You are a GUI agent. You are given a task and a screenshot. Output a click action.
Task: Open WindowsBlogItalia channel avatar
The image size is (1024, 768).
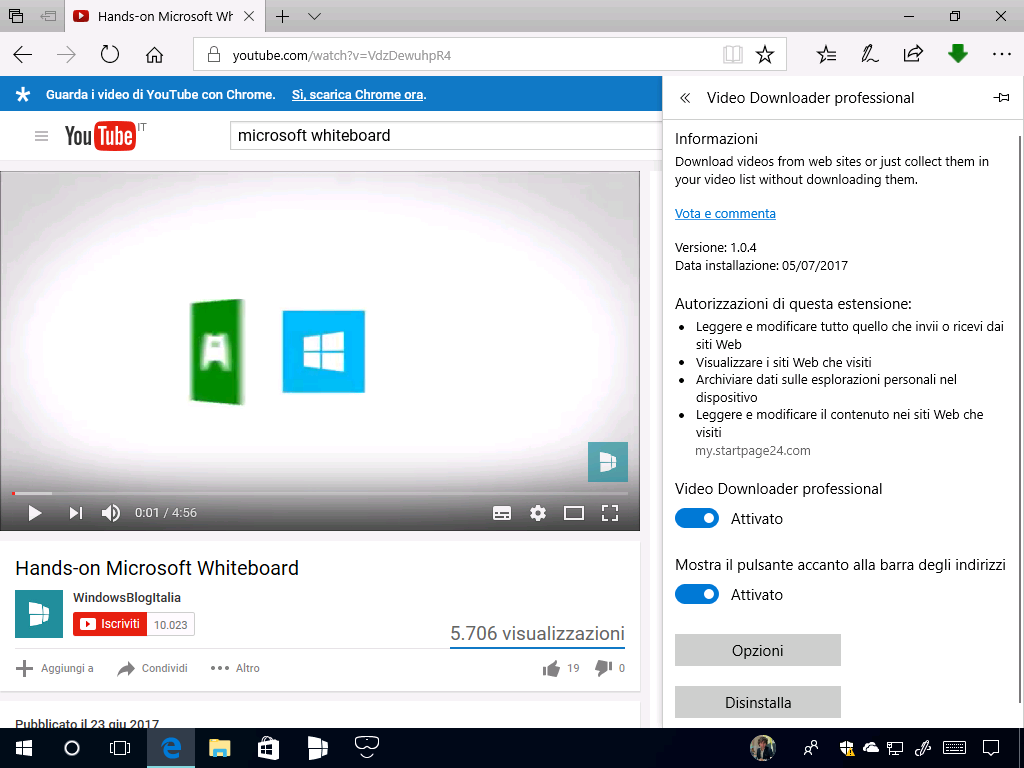[x=39, y=614]
